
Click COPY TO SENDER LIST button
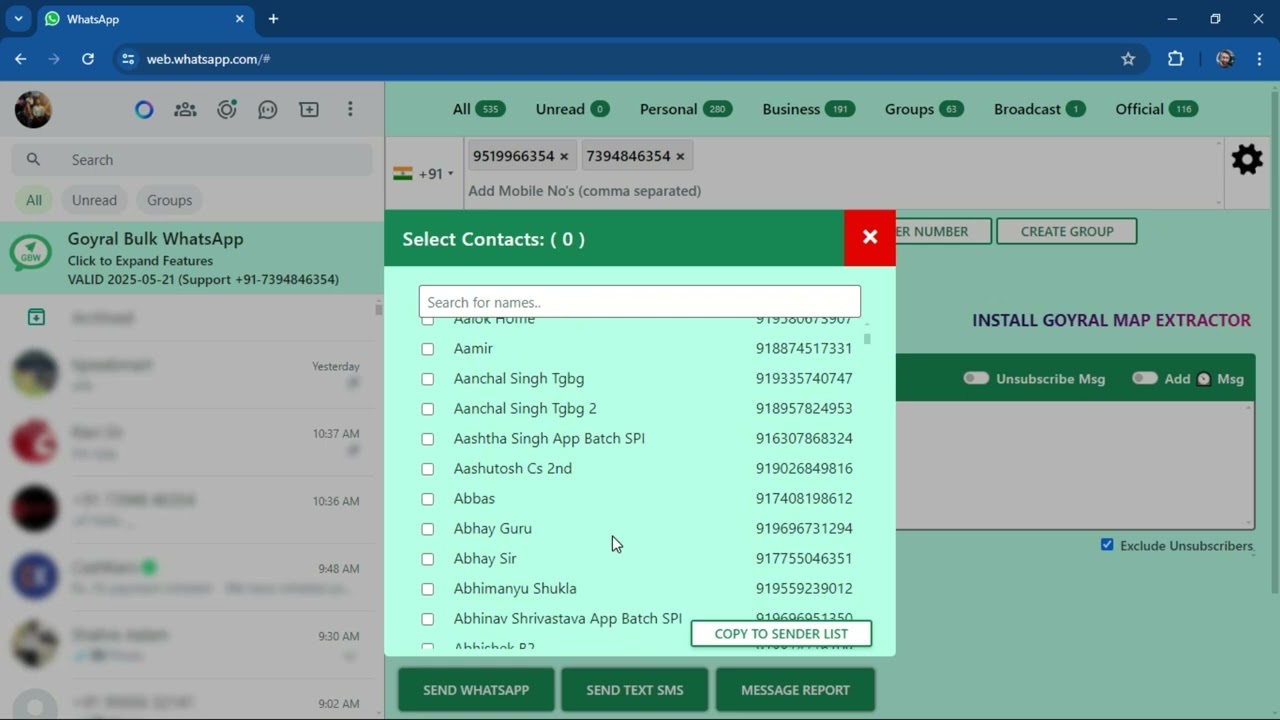coord(781,634)
